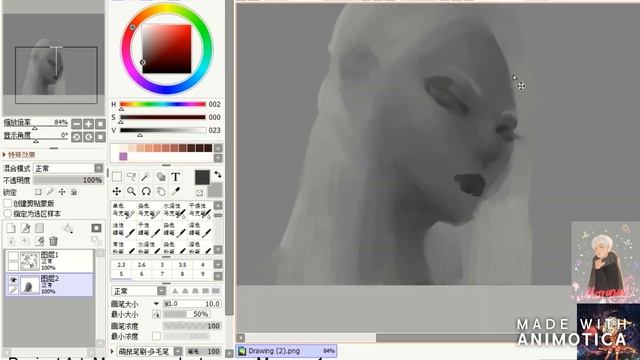The image size is (640, 360).
Task: Select the Hand pan tool
Action: click(161, 191)
